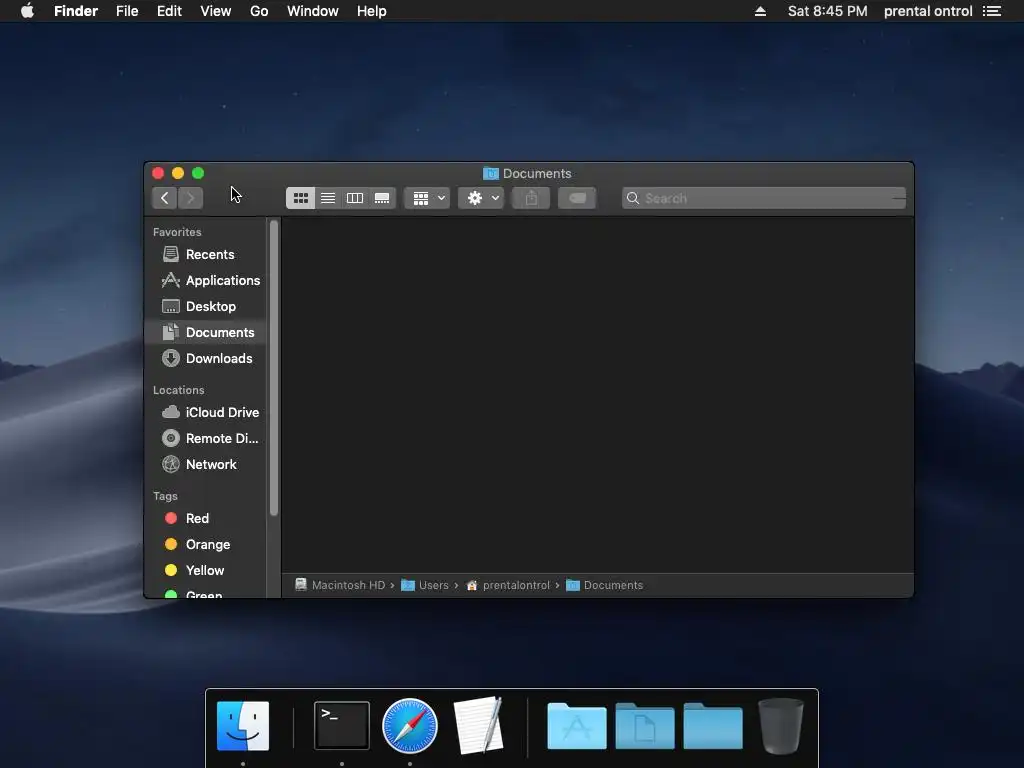
Task: Select Documents in the sidebar
Action: pyautogui.click(x=205, y=332)
